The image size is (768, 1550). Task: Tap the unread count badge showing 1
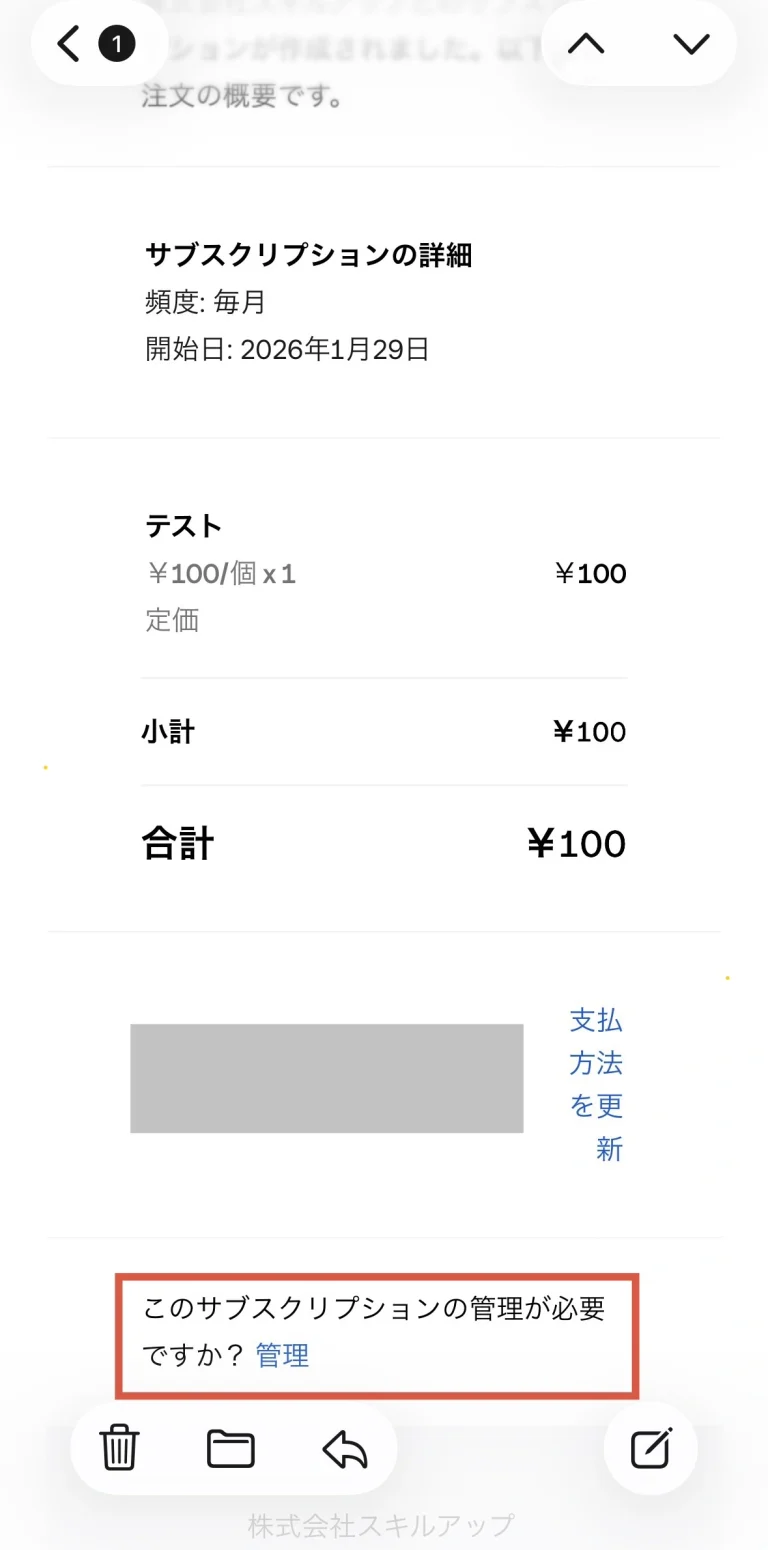point(117,44)
